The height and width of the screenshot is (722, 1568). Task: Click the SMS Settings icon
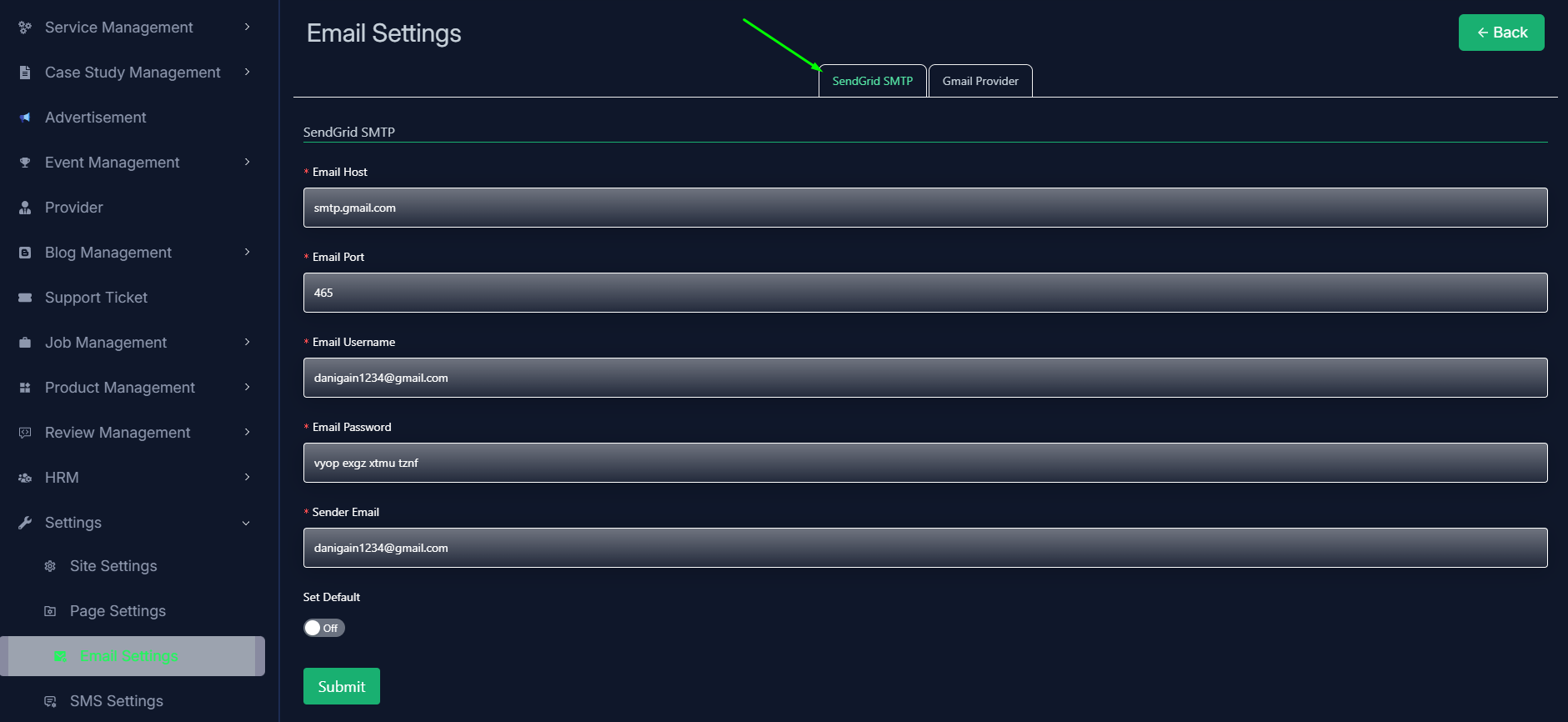pos(50,701)
